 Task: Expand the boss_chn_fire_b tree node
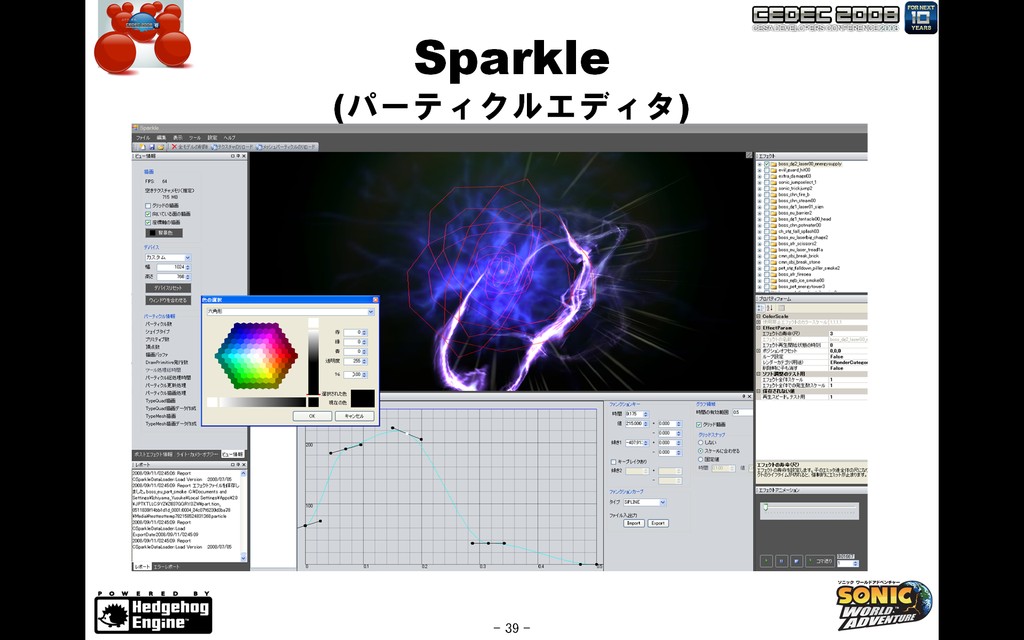760,195
